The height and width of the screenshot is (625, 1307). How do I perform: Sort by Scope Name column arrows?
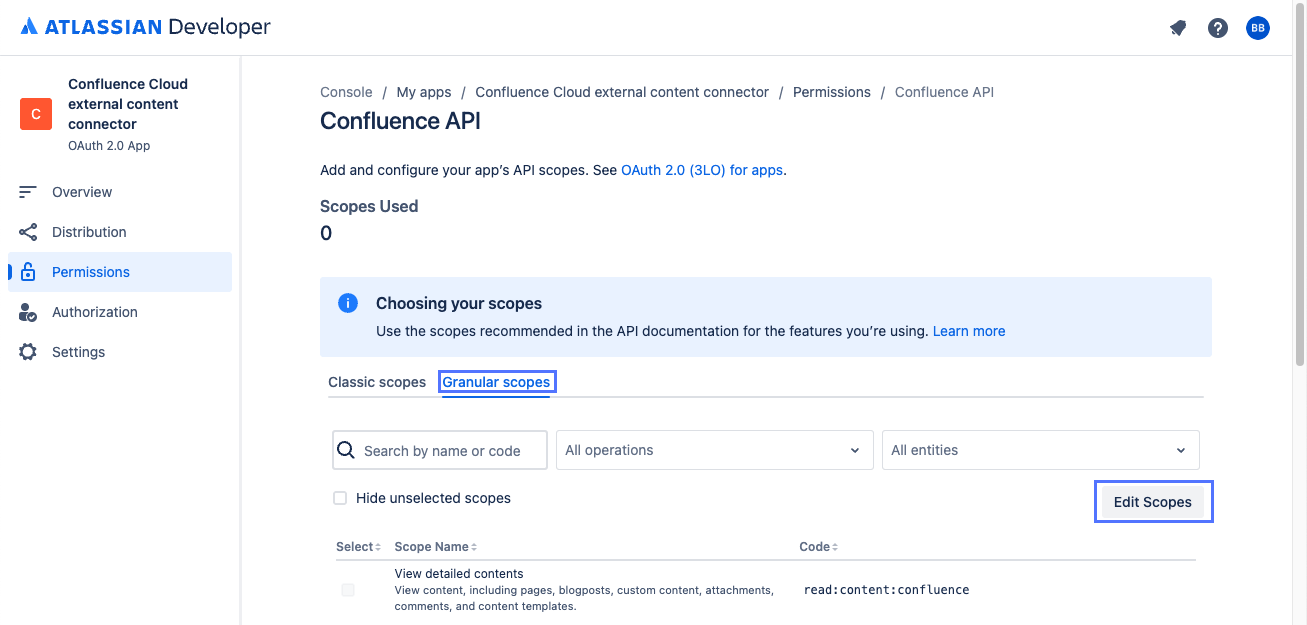coord(474,547)
